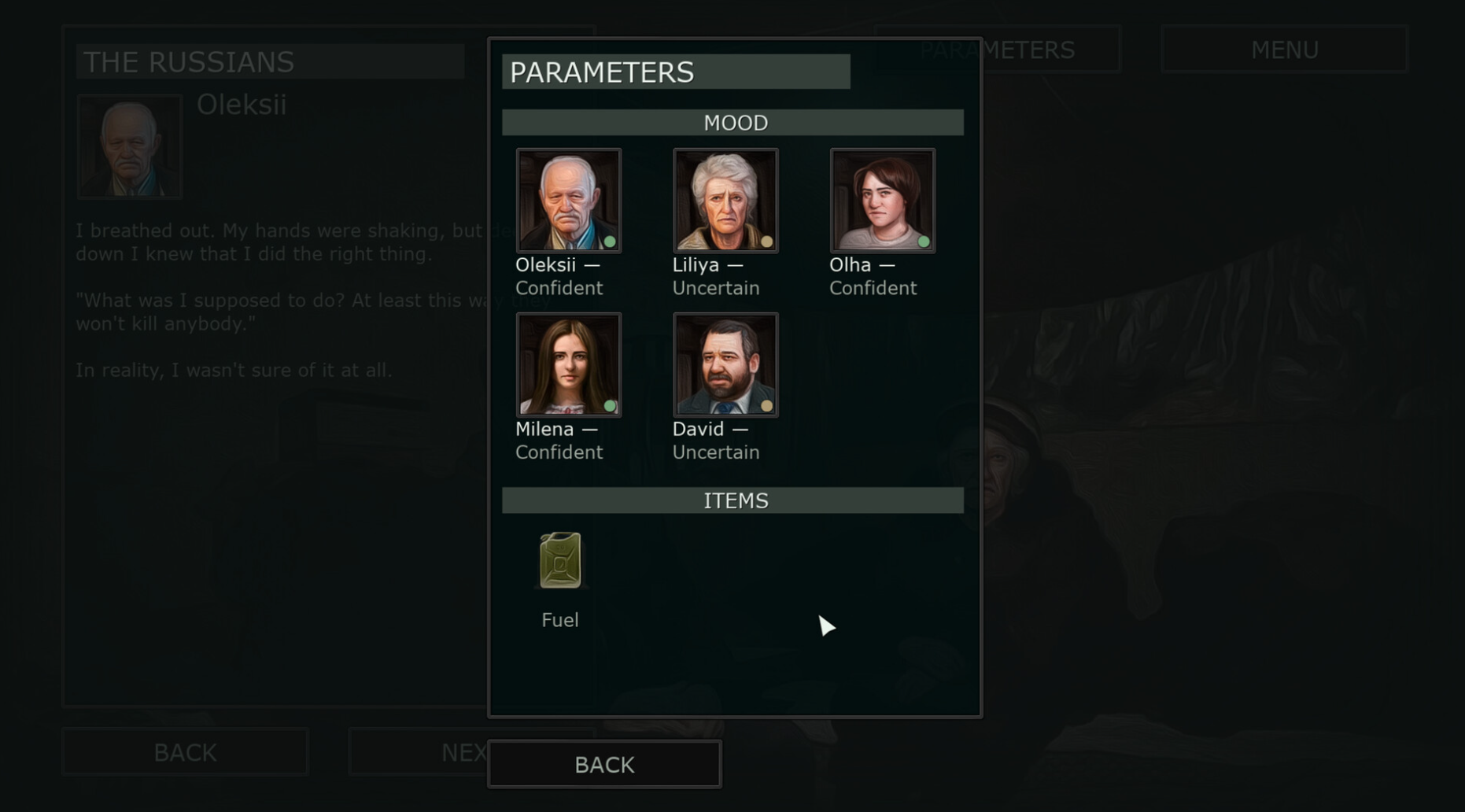Click David's portrait in Mood section
Viewport: 1465px width, 812px height.
(x=725, y=364)
